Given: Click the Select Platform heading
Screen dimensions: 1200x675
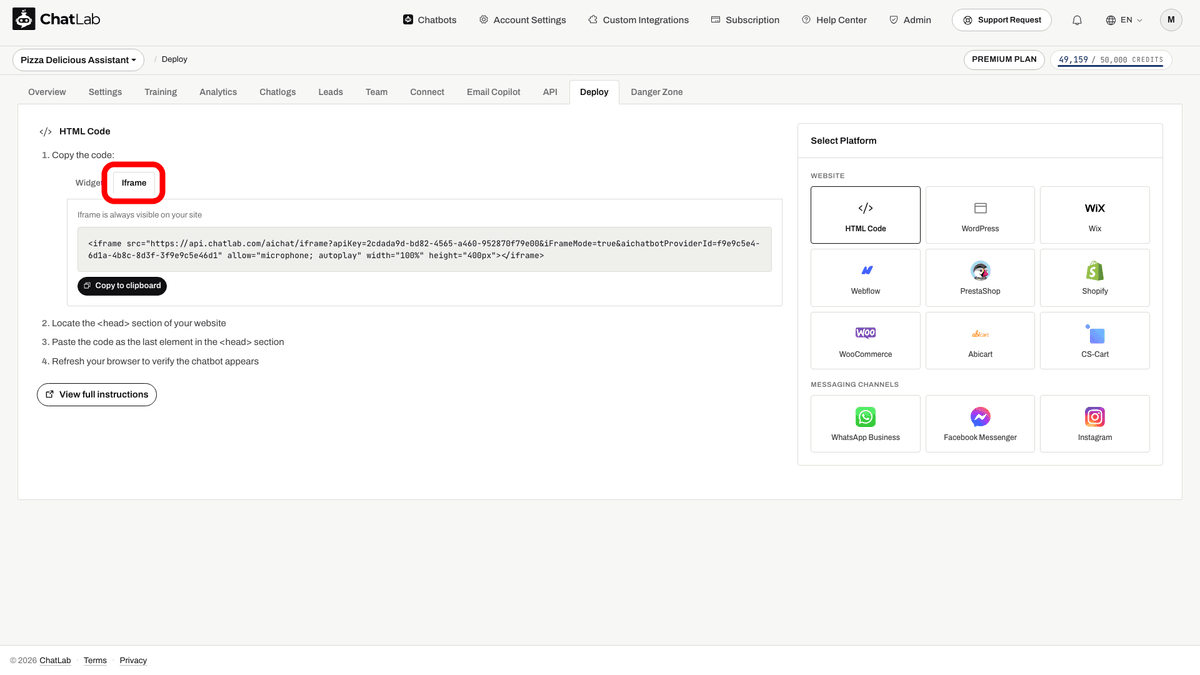Looking at the screenshot, I should [843, 141].
